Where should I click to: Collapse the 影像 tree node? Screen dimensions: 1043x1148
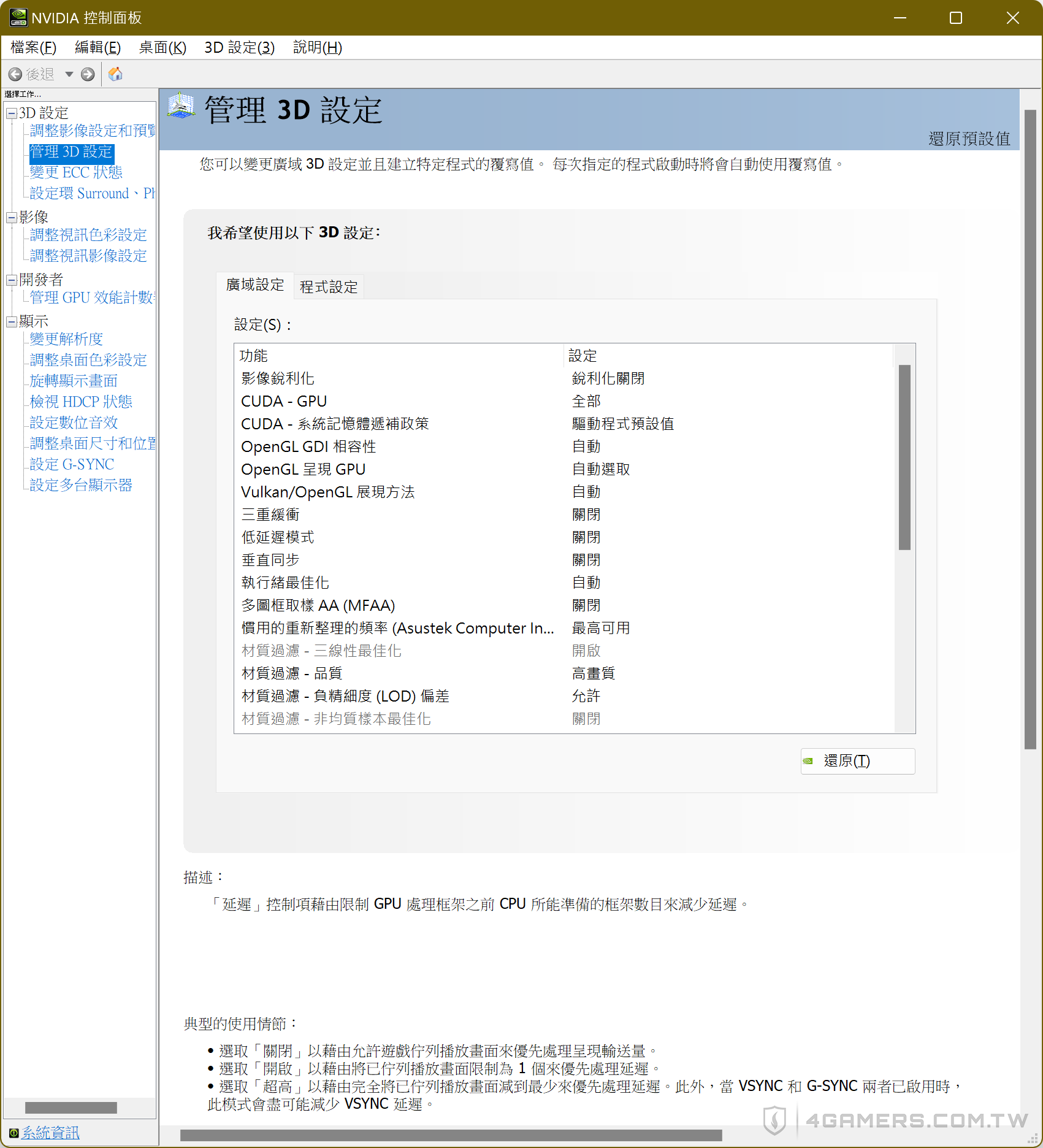point(12,218)
